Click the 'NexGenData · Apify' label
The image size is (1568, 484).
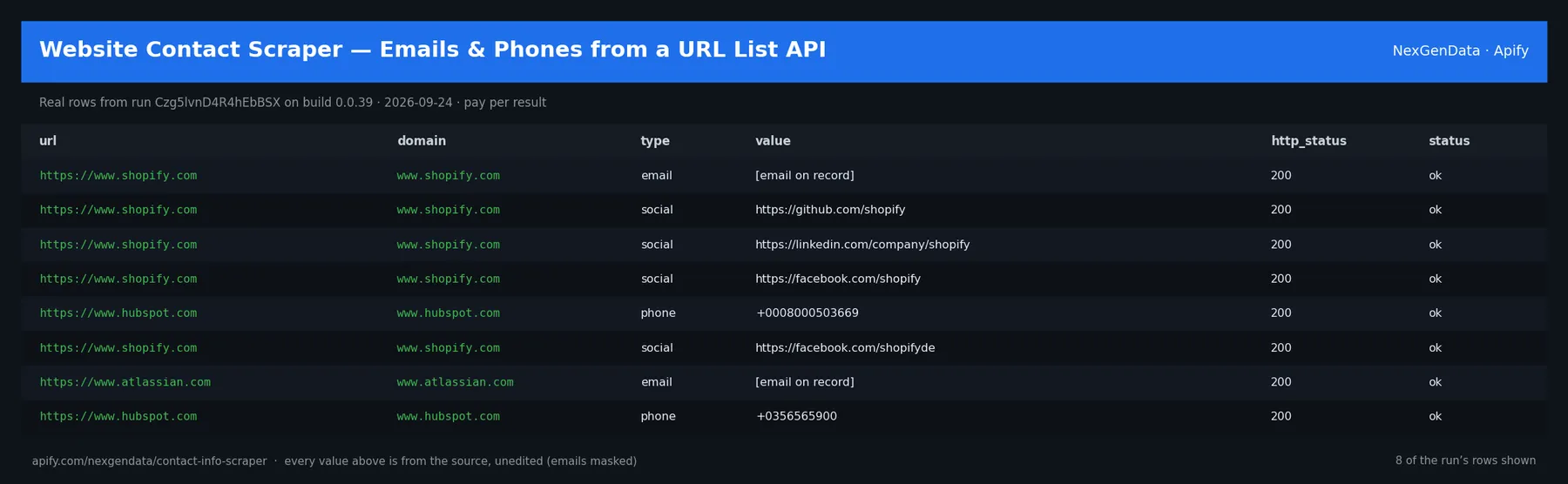click(x=1460, y=51)
